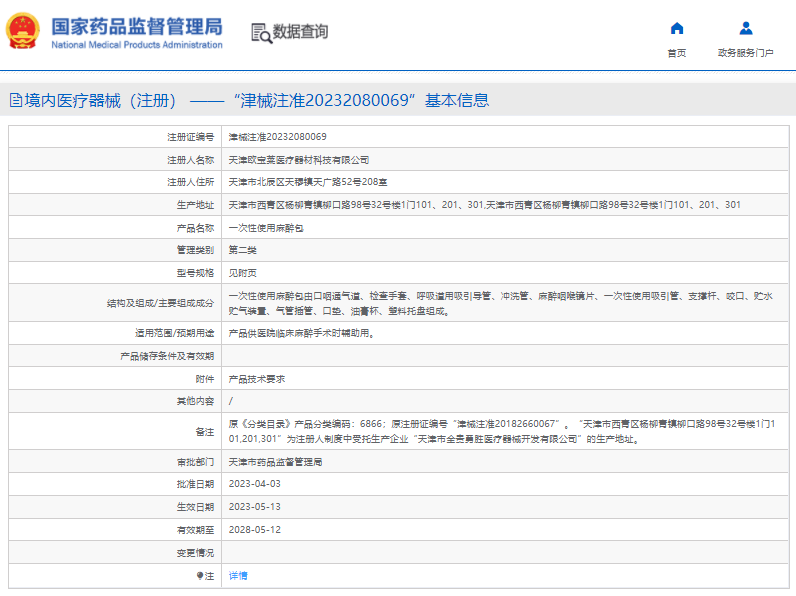This screenshot has width=796, height=596.
Task: Click the 附件 label
Action: [x=205, y=379]
